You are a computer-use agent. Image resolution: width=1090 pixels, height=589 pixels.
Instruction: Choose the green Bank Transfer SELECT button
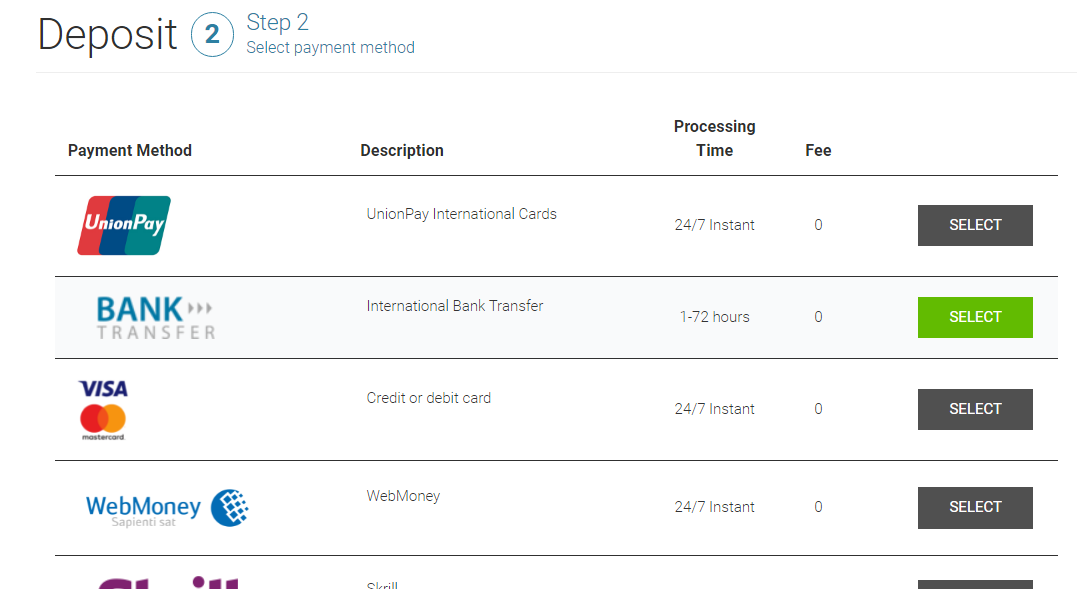point(975,317)
